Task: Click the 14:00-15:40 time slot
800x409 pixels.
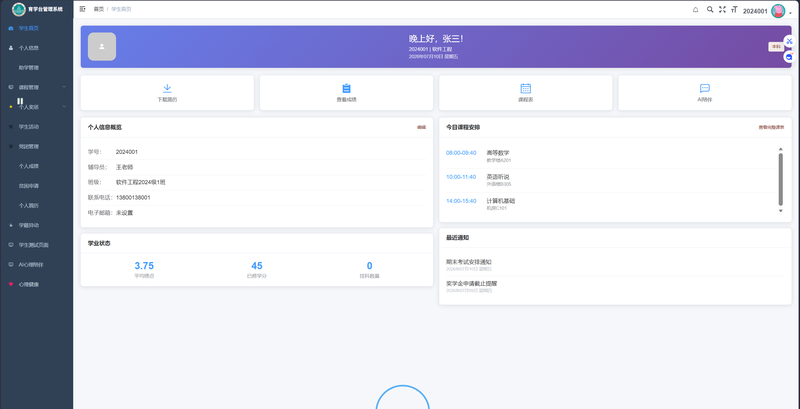Action: click(x=461, y=201)
